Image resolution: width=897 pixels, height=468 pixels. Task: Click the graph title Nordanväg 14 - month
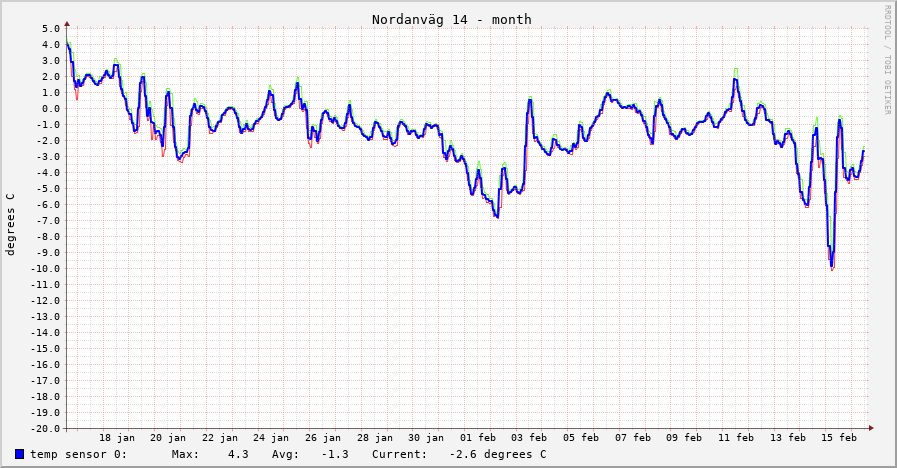(x=451, y=19)
